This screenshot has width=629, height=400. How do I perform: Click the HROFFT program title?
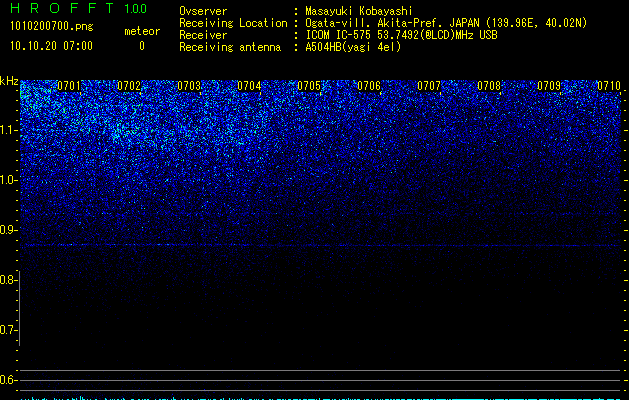[x=63, y=8]
